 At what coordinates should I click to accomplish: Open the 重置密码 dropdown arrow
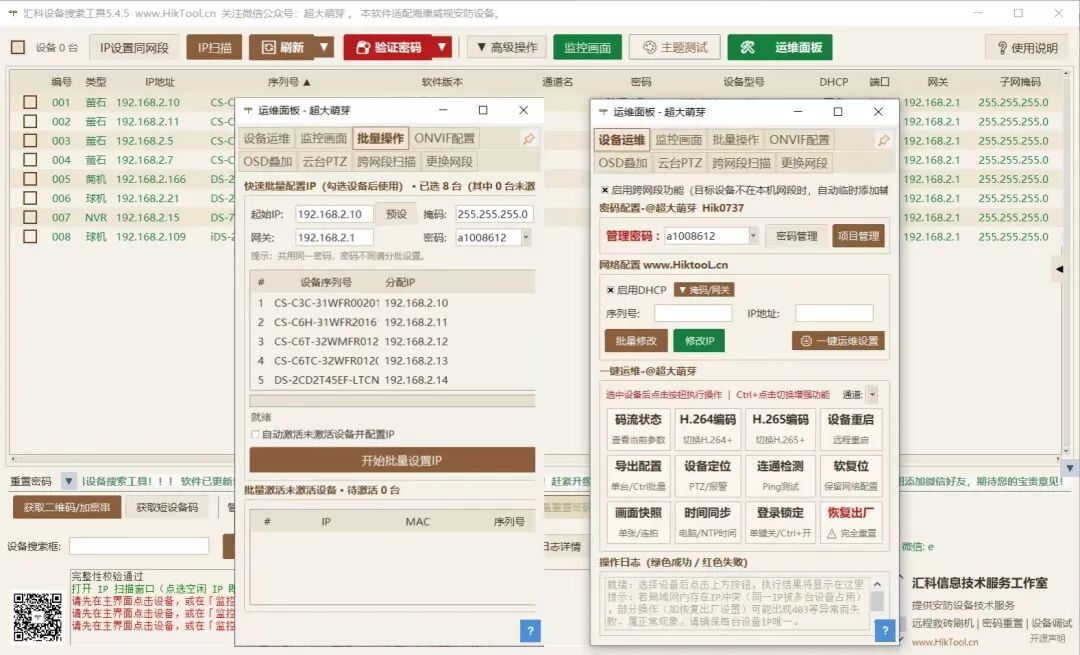pyautogui.click(x=68, y=481)
